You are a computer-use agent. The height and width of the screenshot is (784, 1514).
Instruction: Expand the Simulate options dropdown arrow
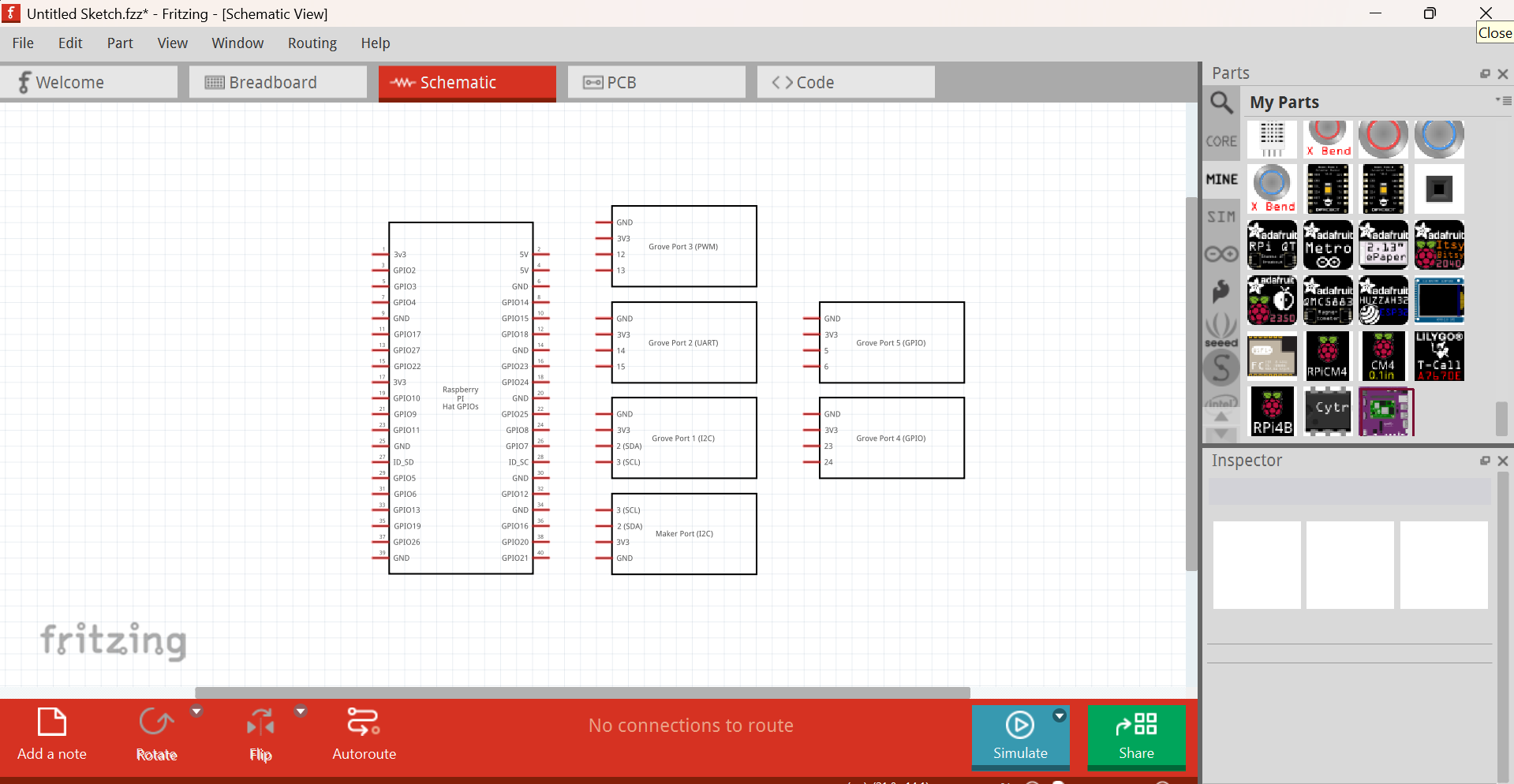(x=1060, y=715)
